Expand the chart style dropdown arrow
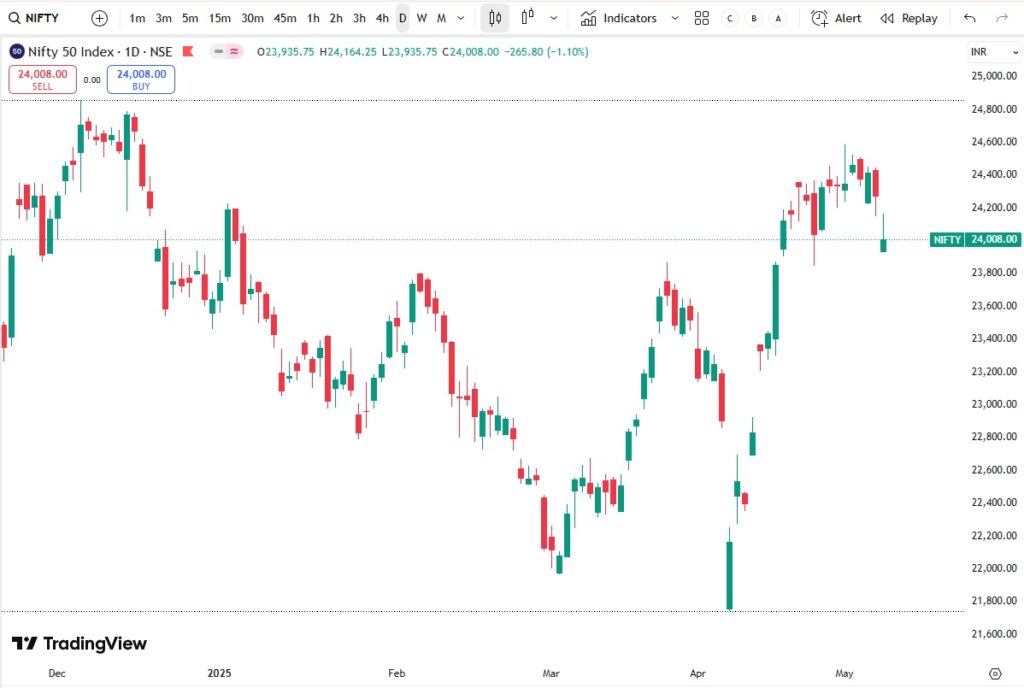 tap(554, 18)
